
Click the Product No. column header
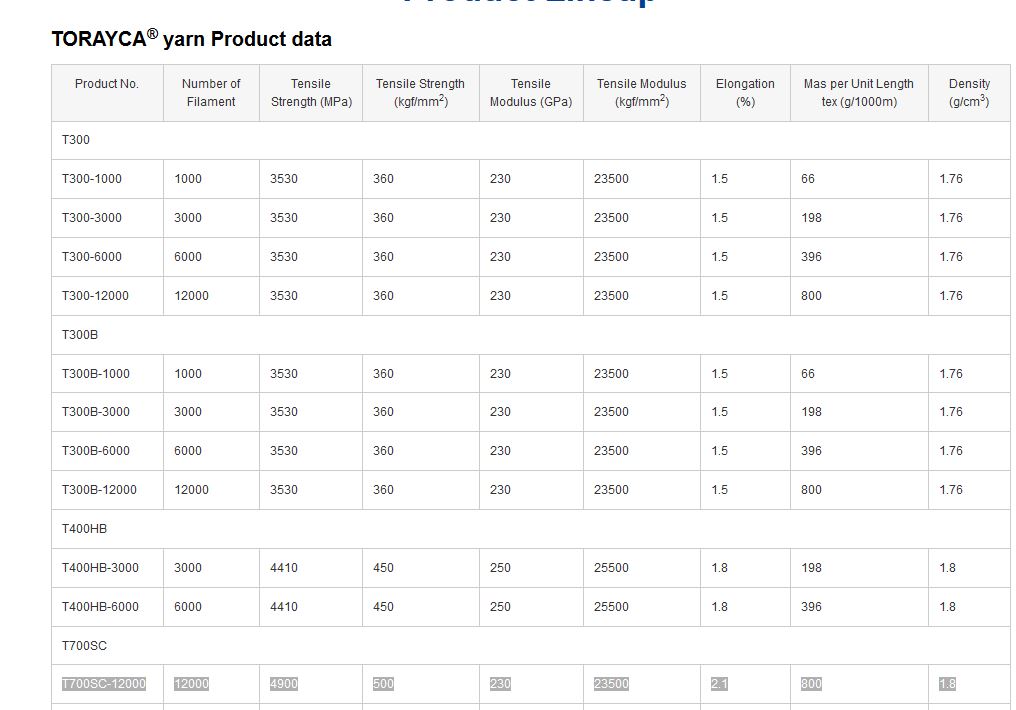click(107, 84)
